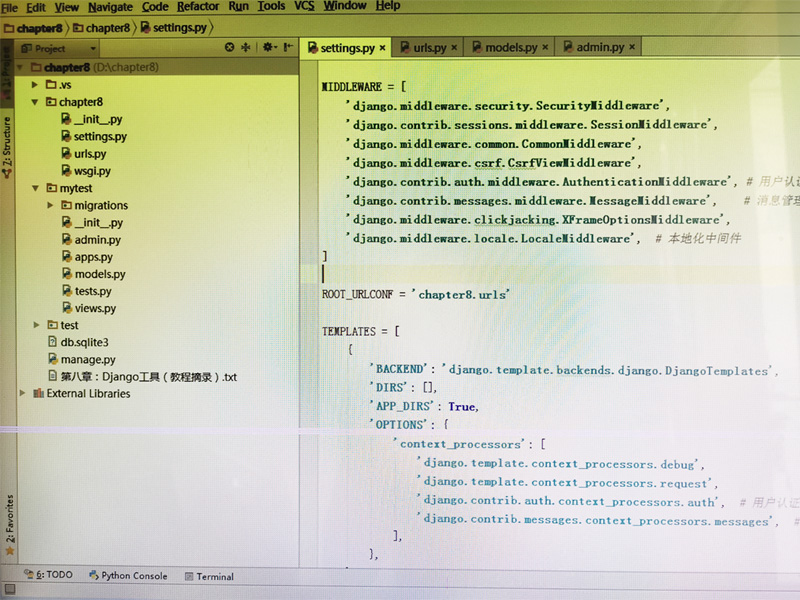
Task: Open the Python Console tool window
Action: tap(129, 576)
